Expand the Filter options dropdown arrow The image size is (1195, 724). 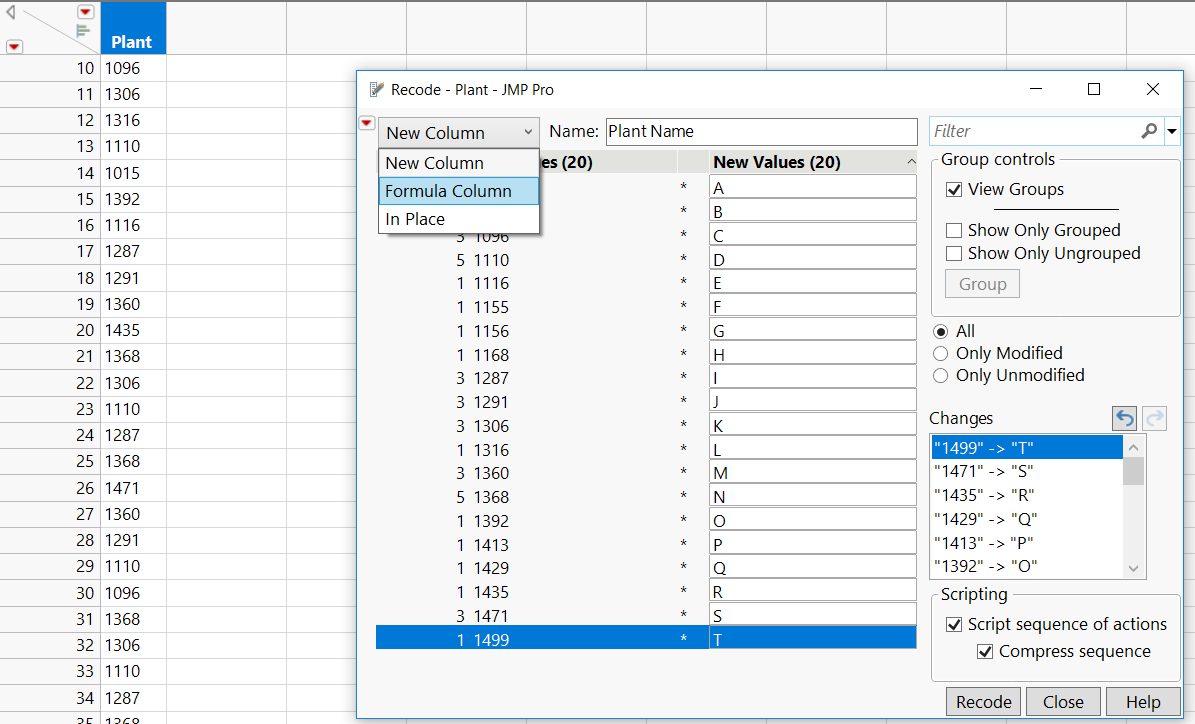click(1171, 131)
